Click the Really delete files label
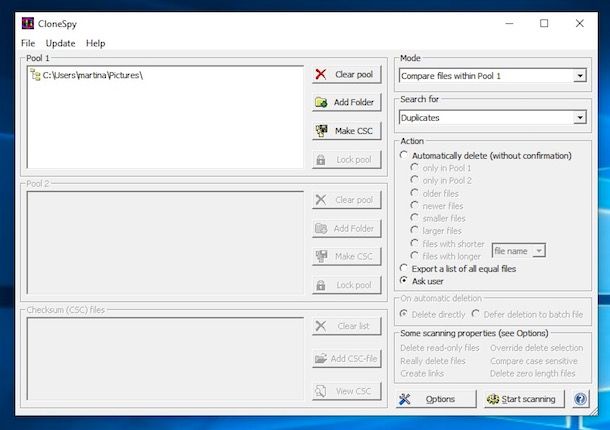Viewport: 610px width, 430px height. (433, 361)
